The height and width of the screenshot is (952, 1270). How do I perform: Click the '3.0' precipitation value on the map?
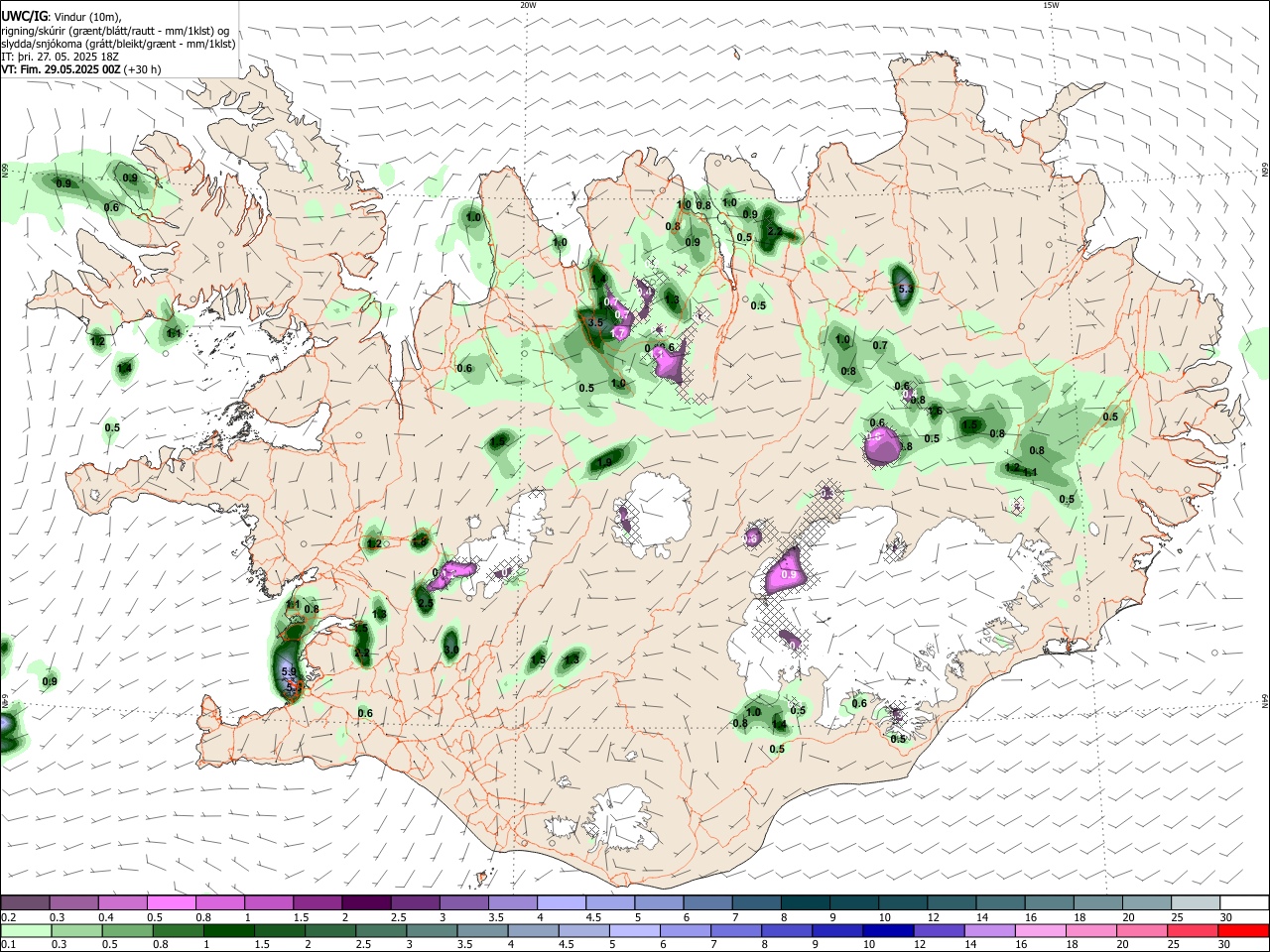coord(451,651)
